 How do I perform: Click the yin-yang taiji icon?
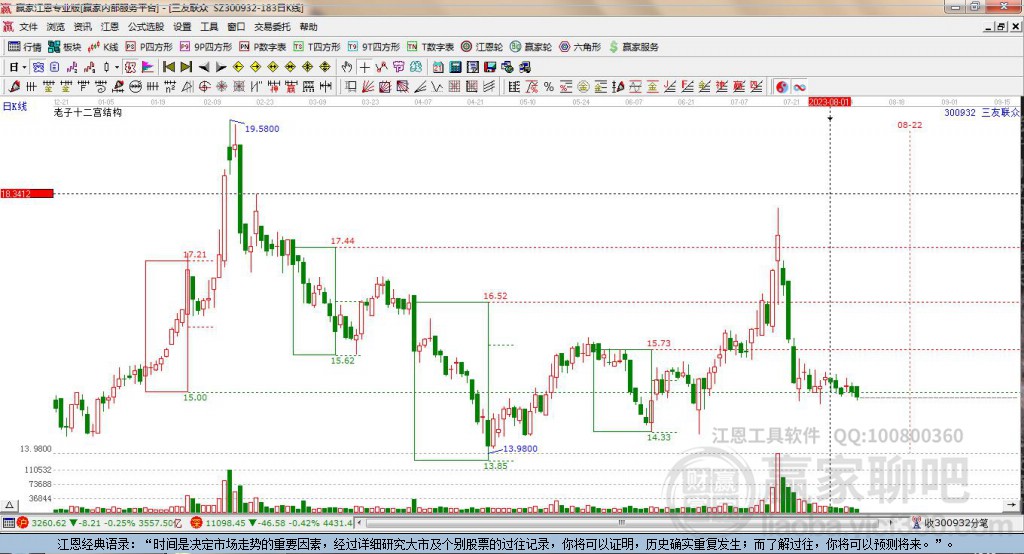click(x=782, y=86)
